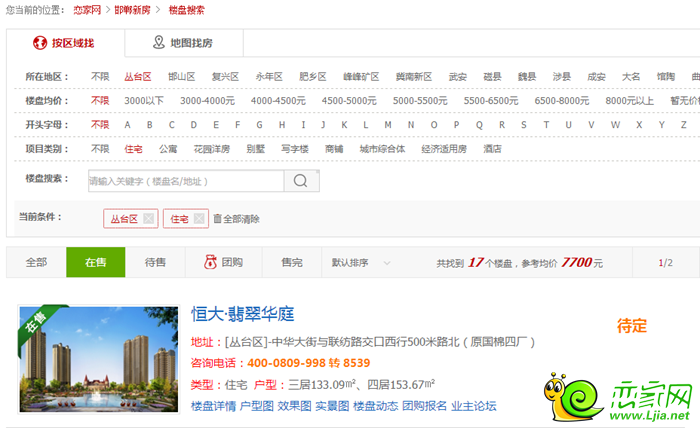The width and height of the screenshot is (700, 428).
Task: Filter by starting letter H
Action: 282,125
